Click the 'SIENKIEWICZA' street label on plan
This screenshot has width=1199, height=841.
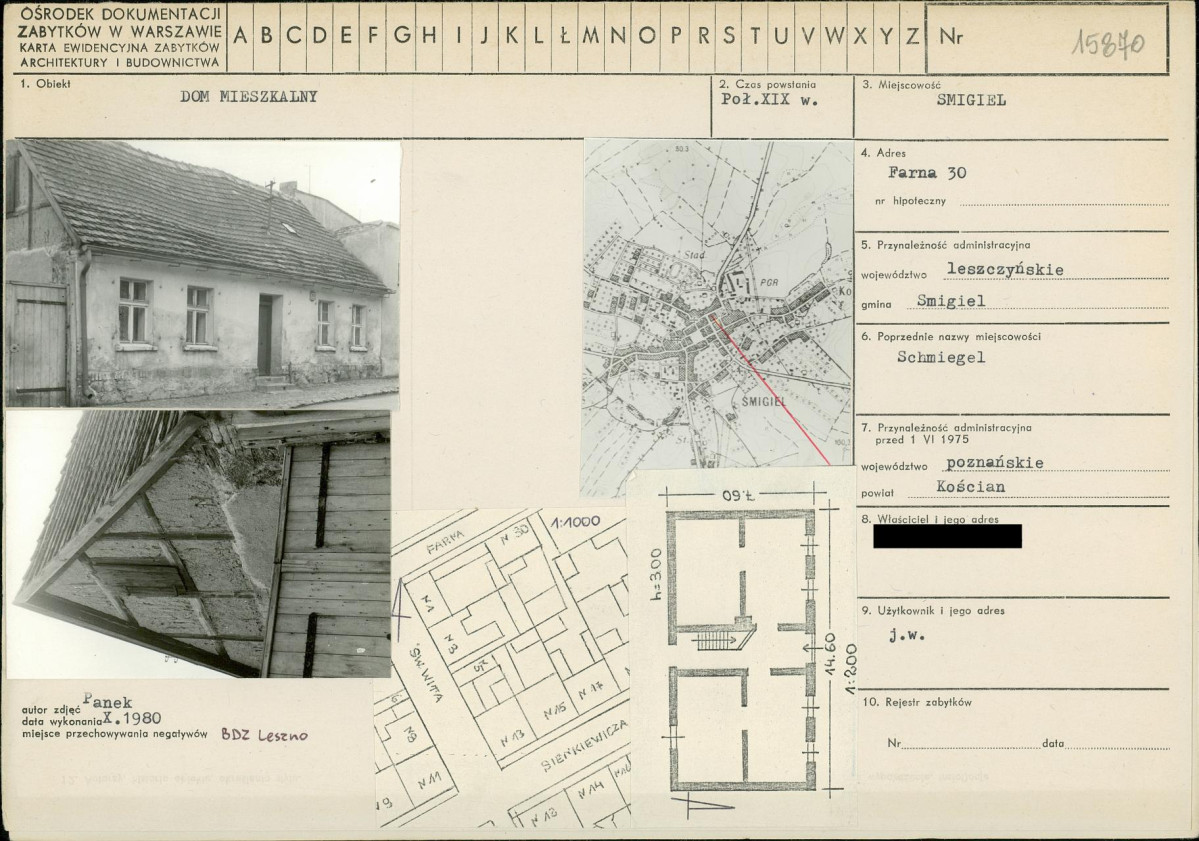click(x=584, y=745)
